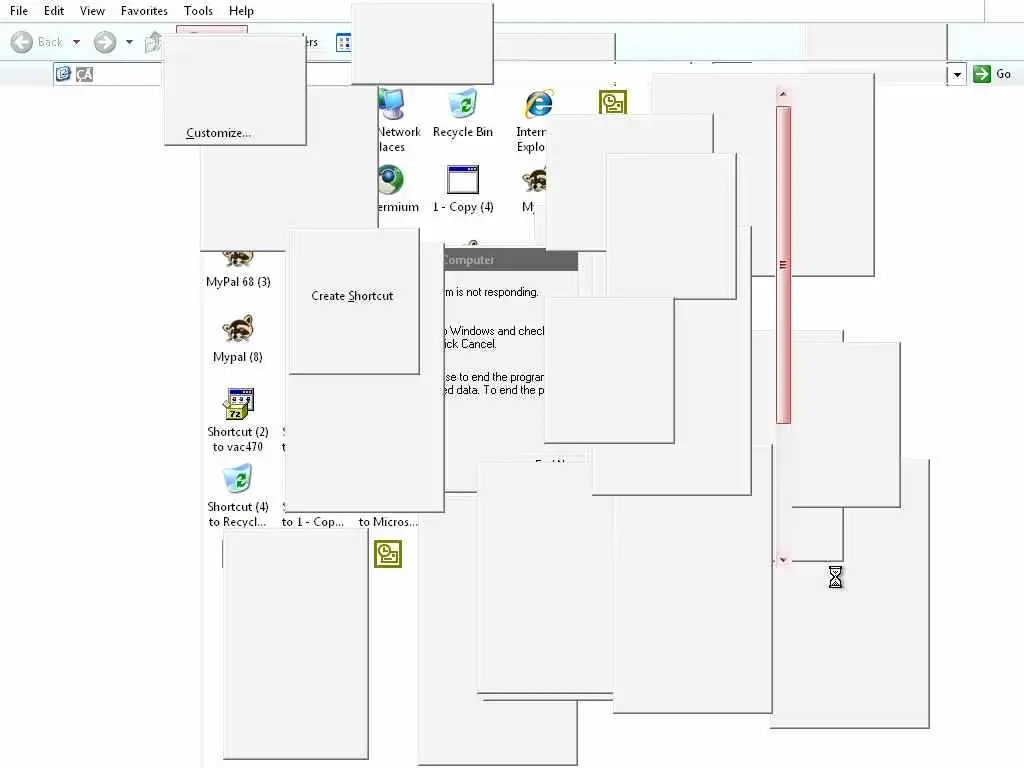Open the Tools menu
The image size is (1024, 768).
click(198, 10)
